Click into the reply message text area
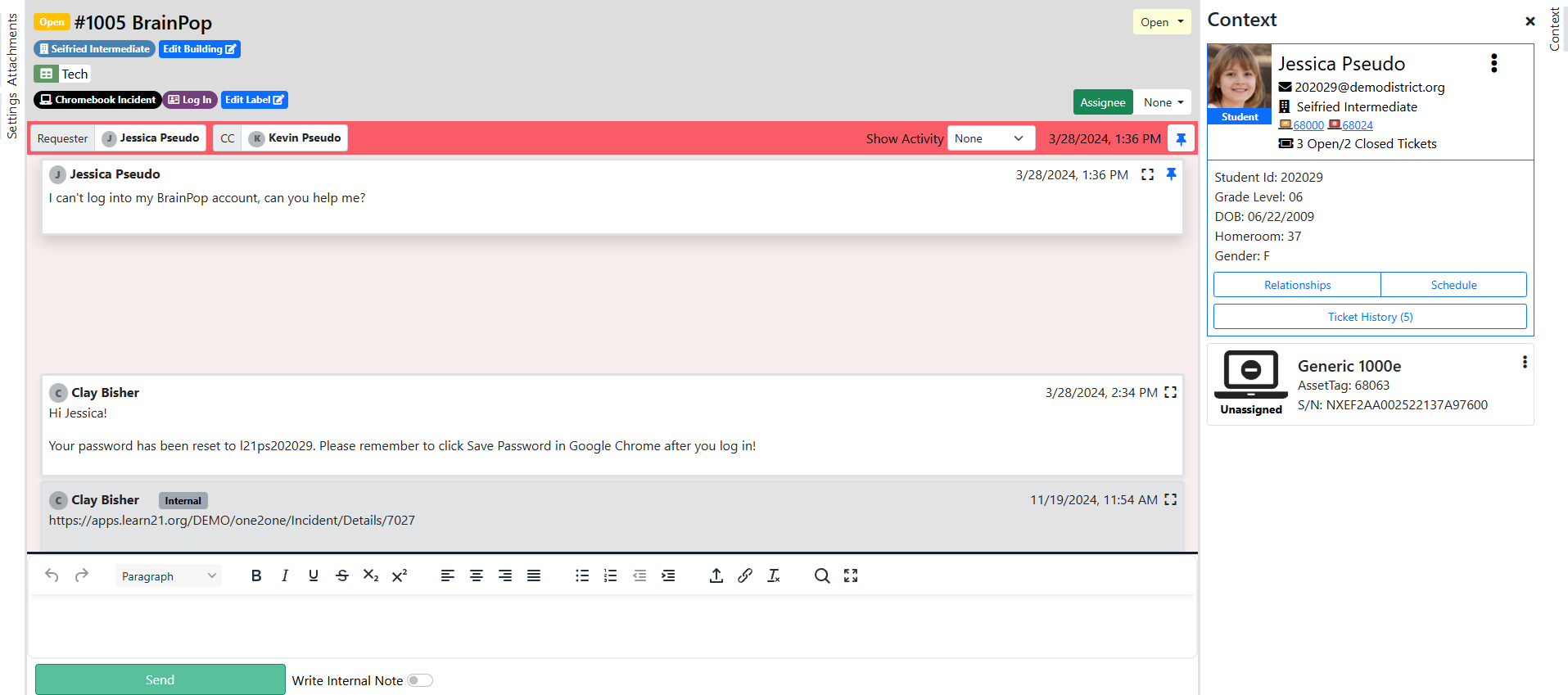1568x695 pixels. (612, 625)
